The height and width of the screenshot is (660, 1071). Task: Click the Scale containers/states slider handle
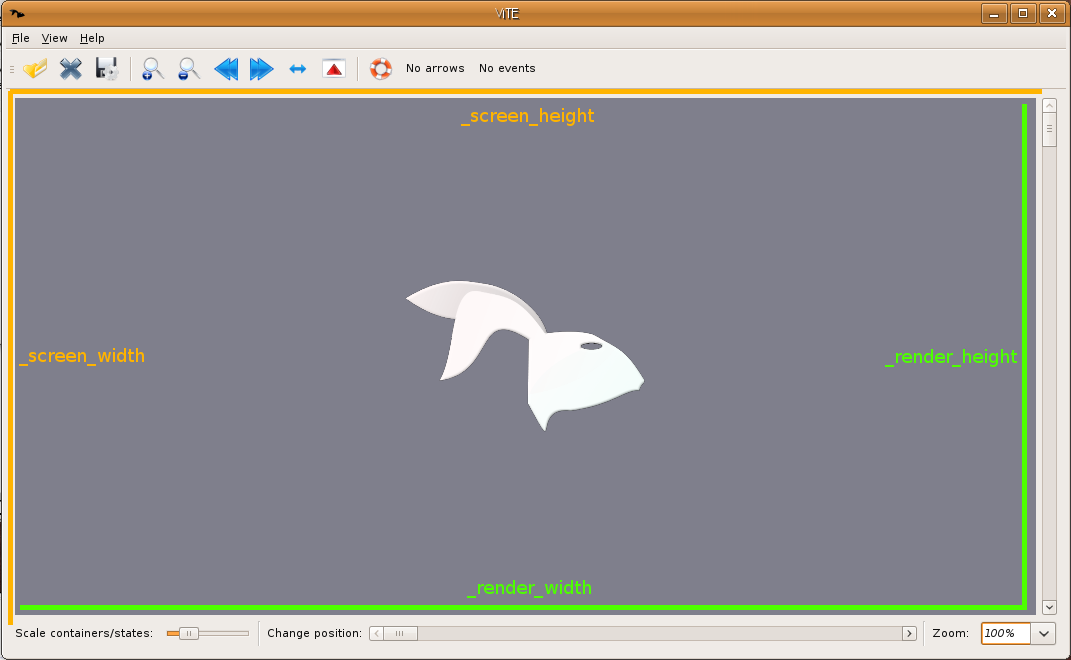[x=188, y=633]
